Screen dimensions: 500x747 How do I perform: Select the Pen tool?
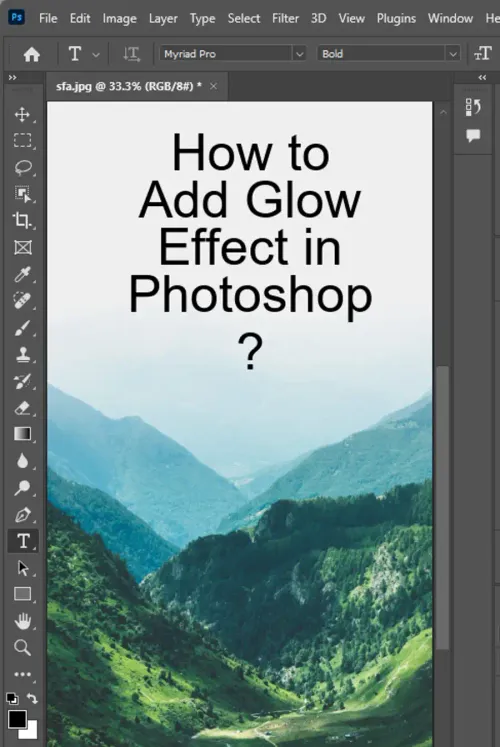pos(22,515)
